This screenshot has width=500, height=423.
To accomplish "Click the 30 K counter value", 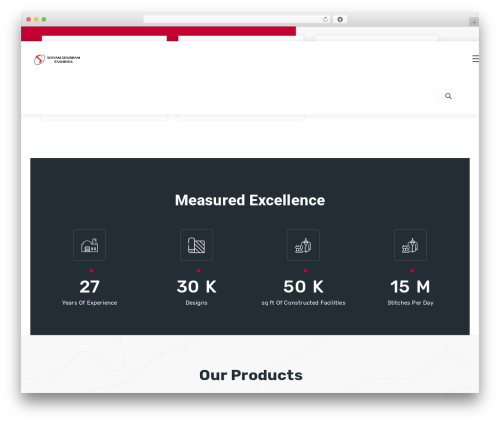I will (x=196, y=287).
